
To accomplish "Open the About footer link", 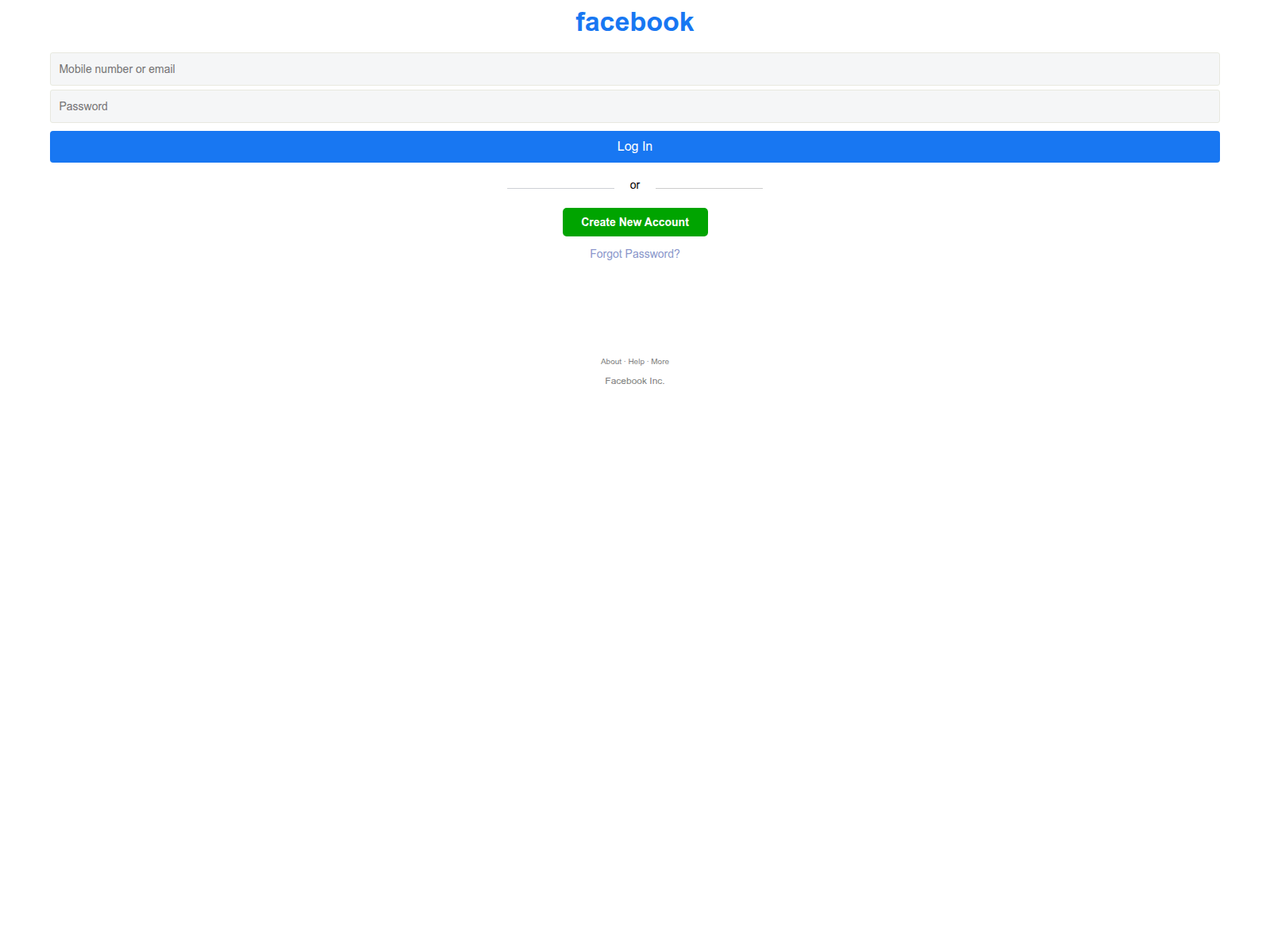I will click(610, 362).
